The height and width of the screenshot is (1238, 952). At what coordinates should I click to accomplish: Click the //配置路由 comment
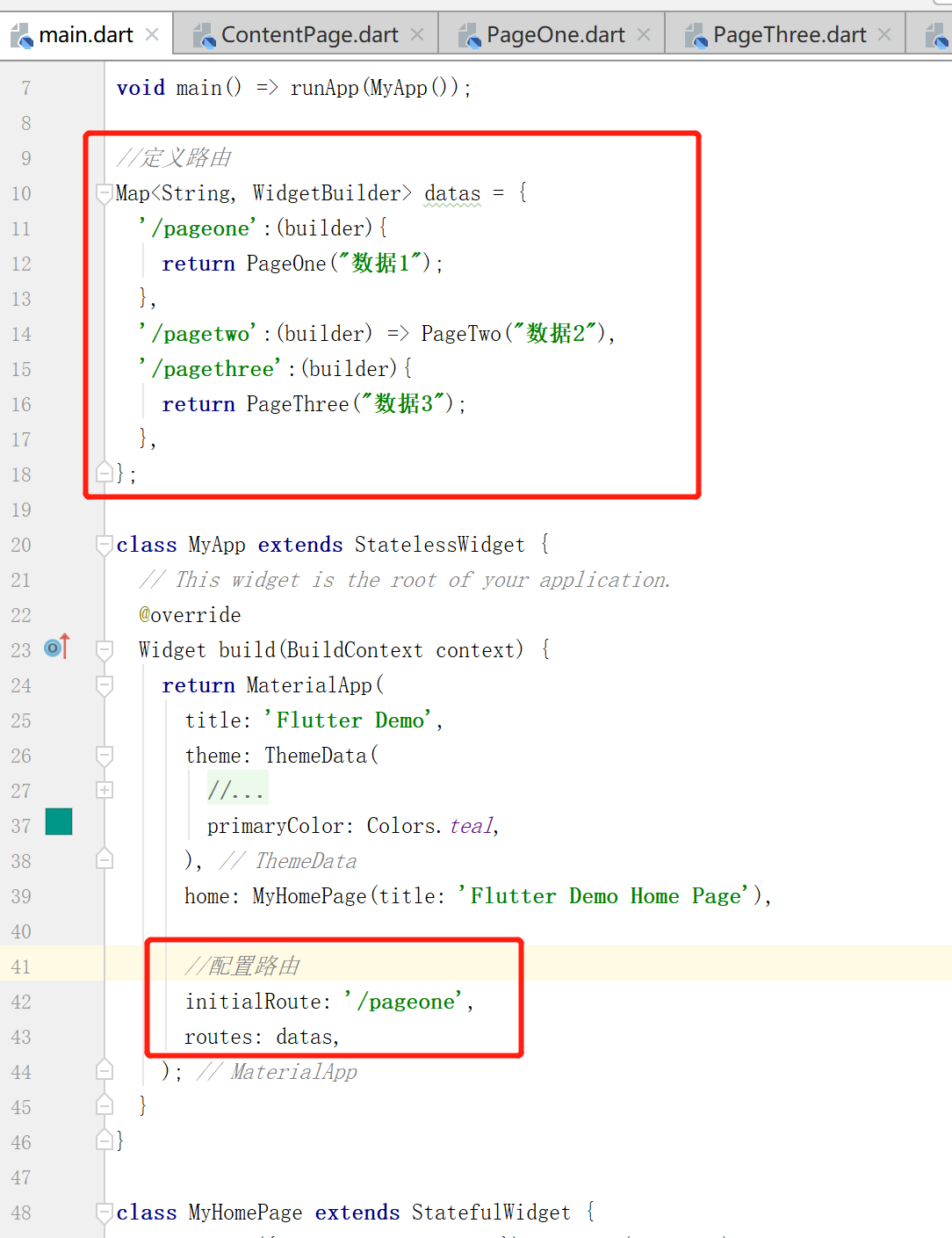242,967
